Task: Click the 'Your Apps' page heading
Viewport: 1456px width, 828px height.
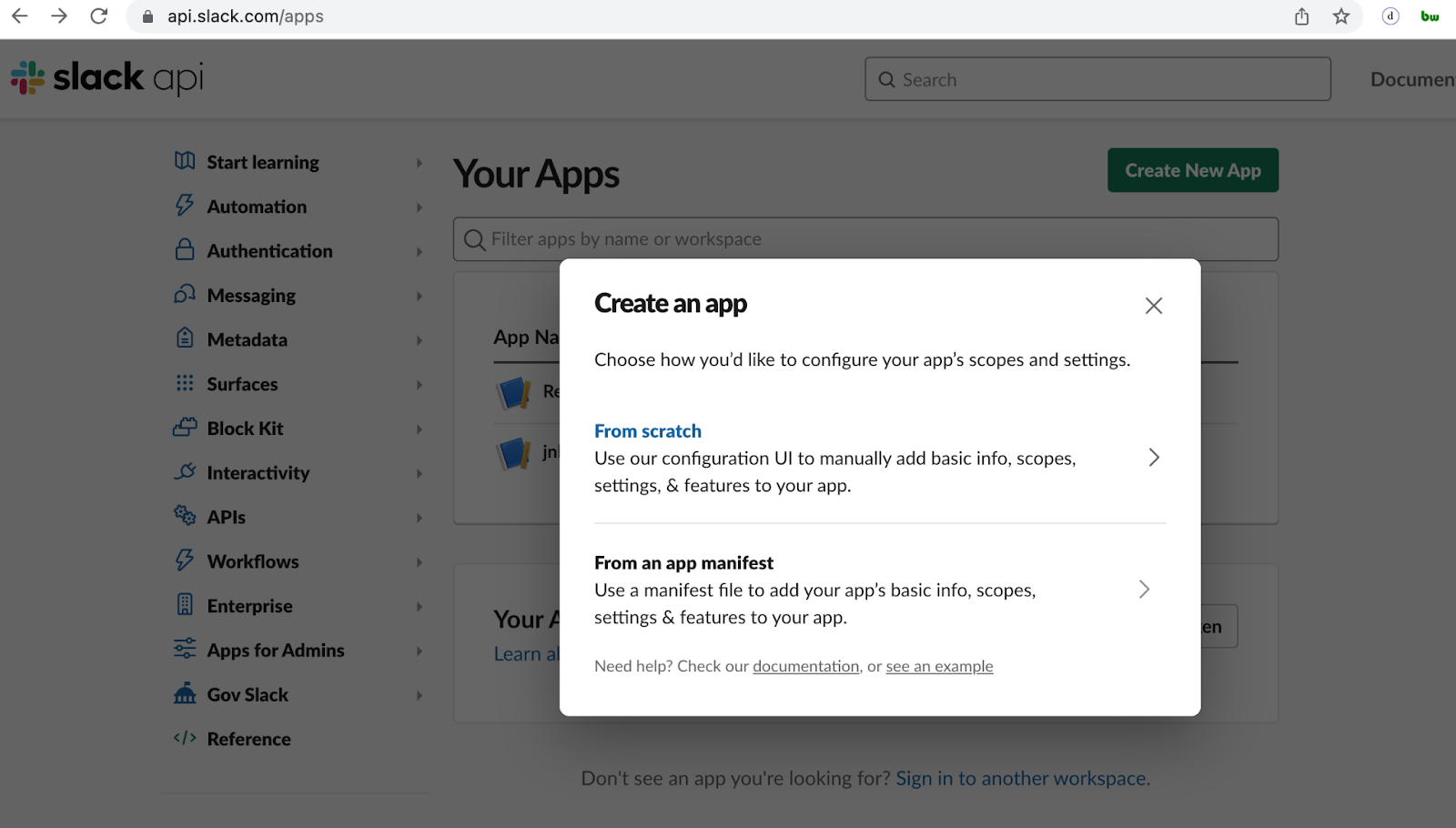Action: [x=537, y=174]
